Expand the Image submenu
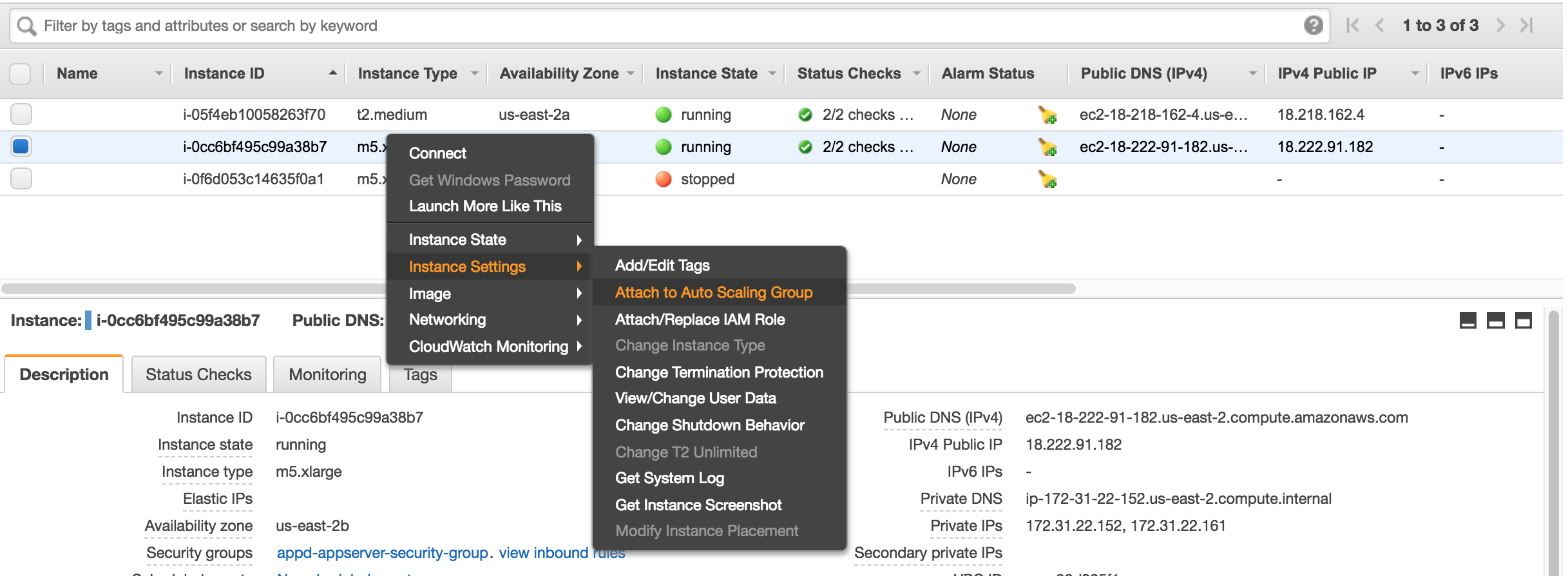Viewport: 1568px width, 576px height. (490, 294)
